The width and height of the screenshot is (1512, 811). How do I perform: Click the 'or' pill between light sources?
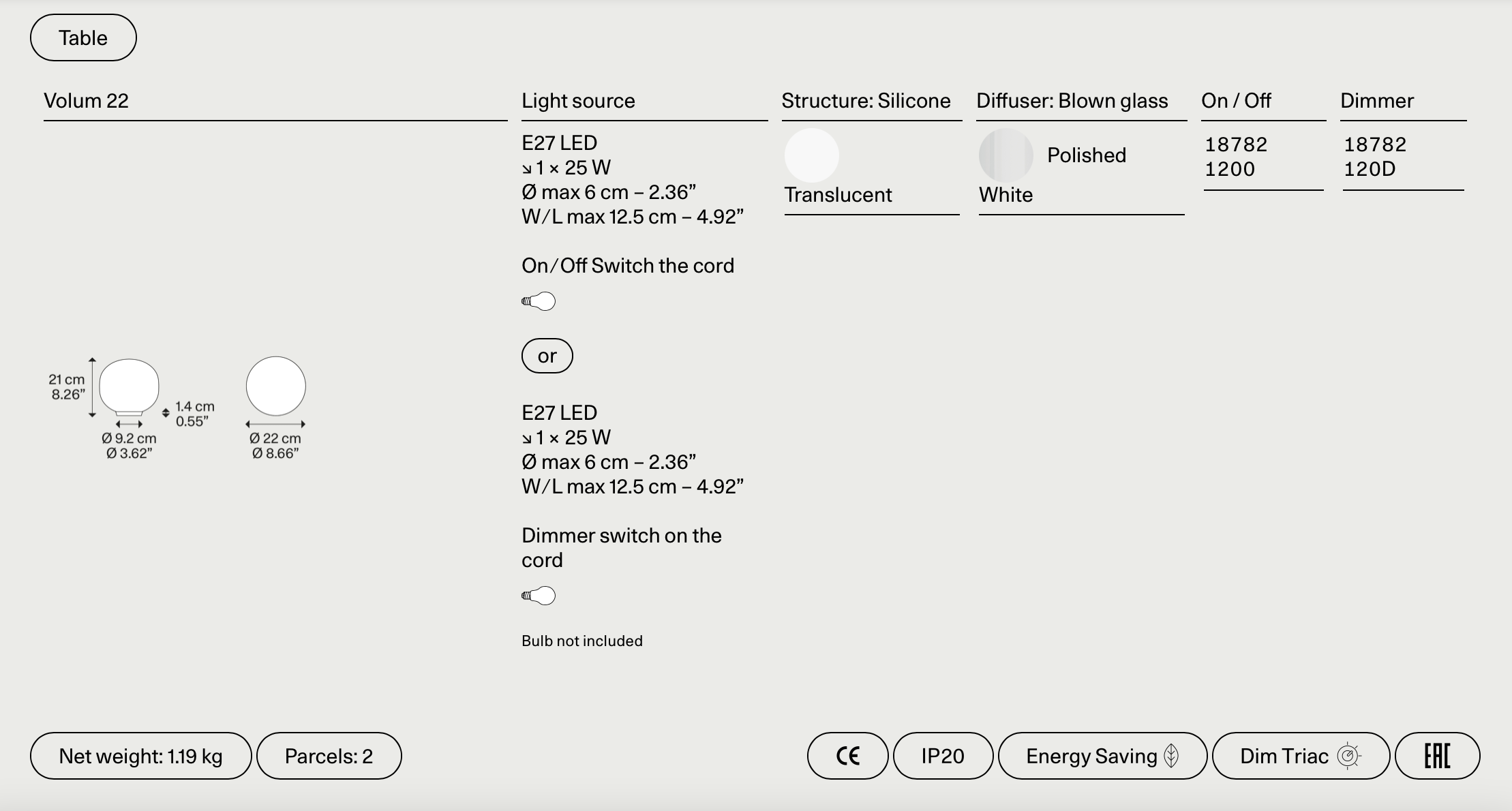point(547,356)
